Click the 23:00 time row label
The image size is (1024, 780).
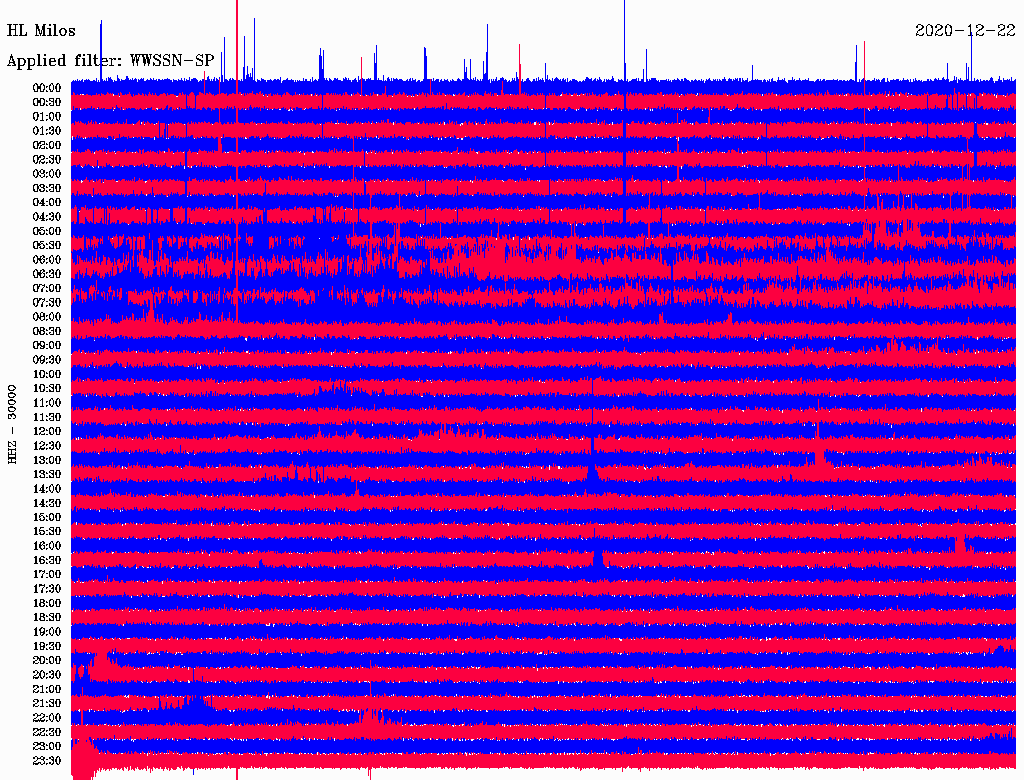click(47, 746)
